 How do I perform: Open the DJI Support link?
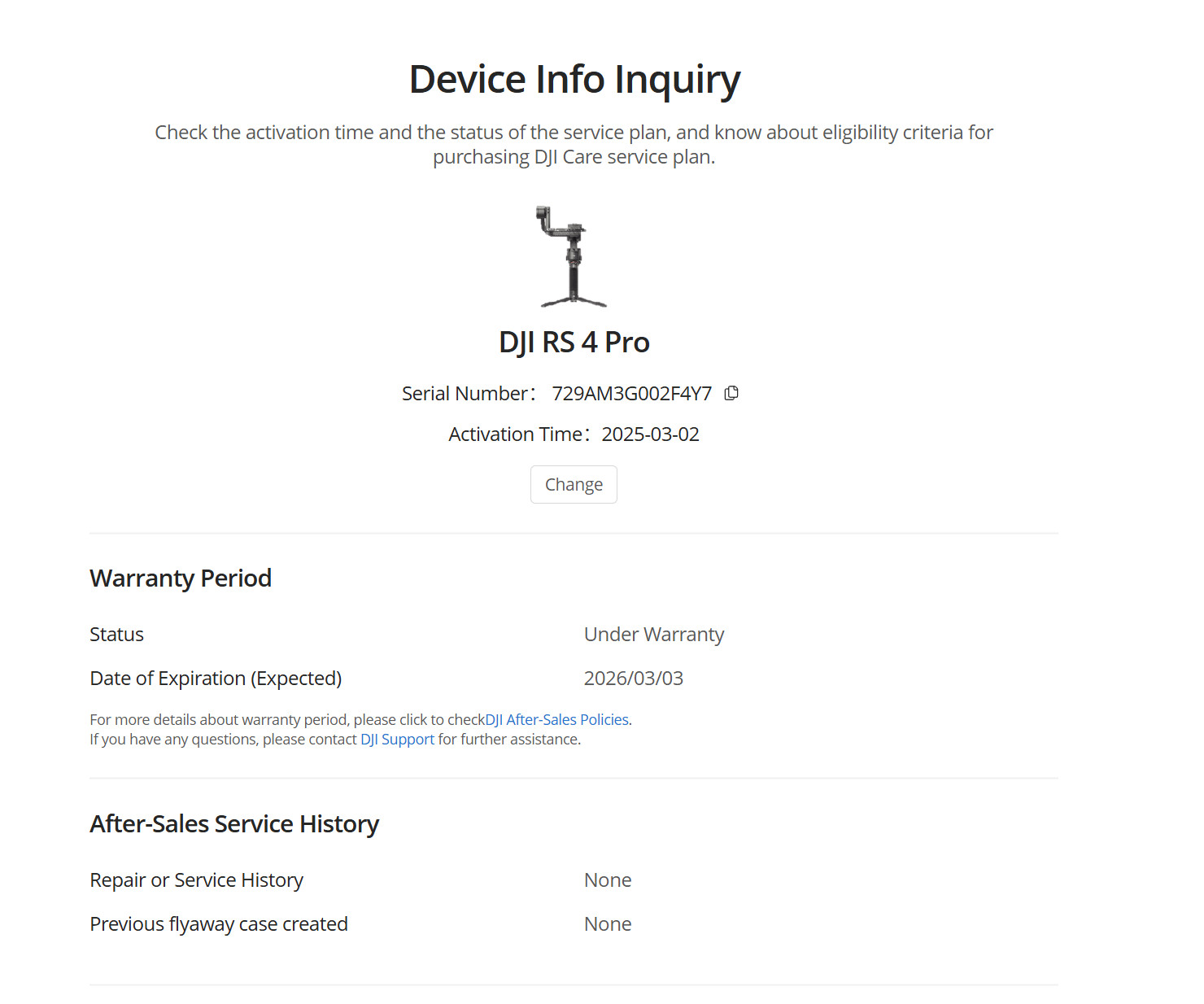tap(397, 739)
